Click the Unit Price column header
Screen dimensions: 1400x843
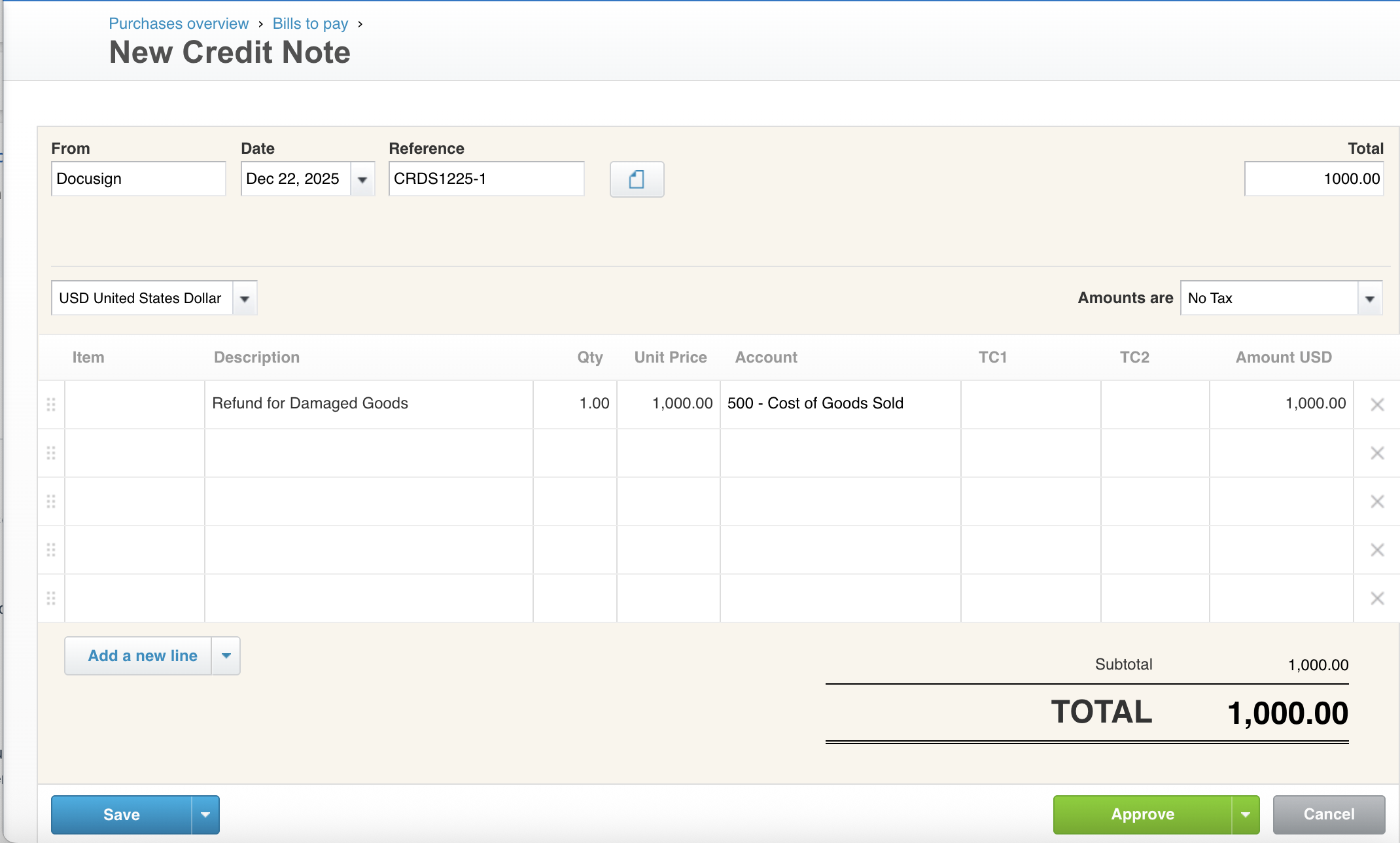click(671, 357)
